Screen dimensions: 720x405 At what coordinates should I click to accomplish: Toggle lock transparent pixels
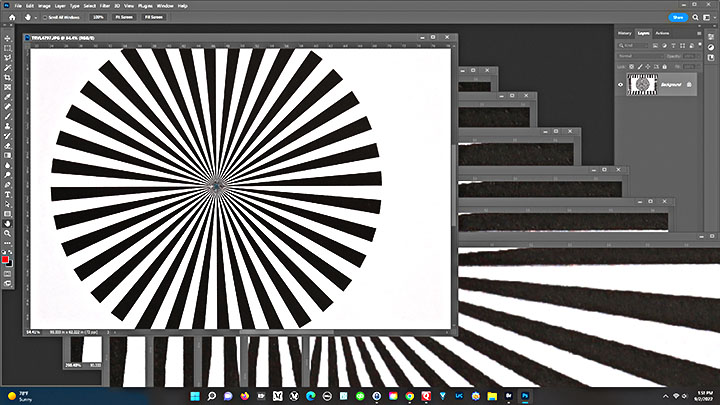631,67
